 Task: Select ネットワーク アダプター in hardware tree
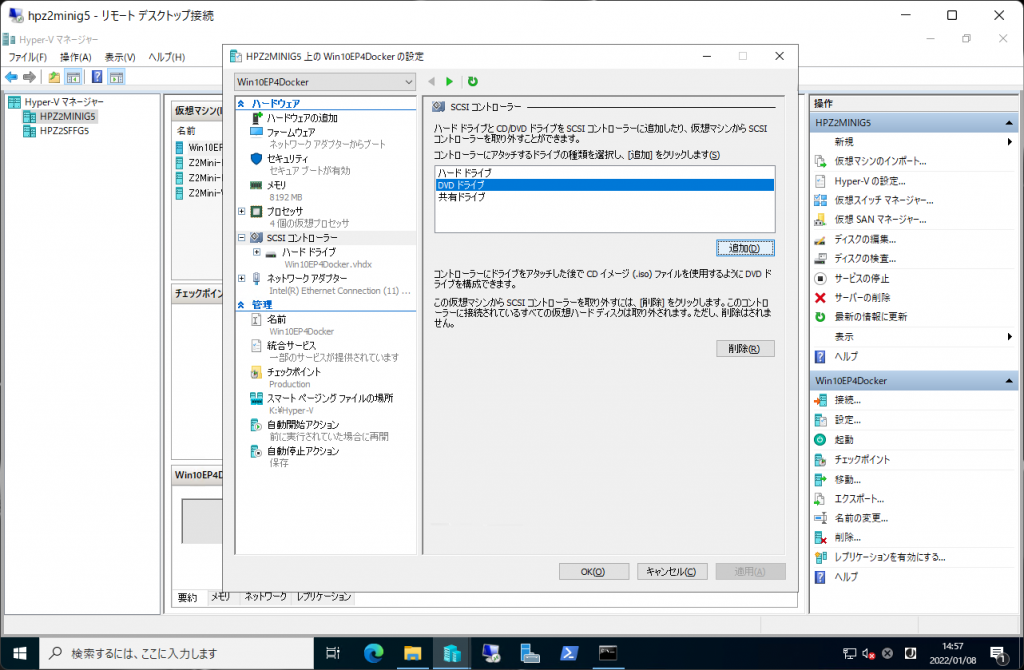coord(306,278)
